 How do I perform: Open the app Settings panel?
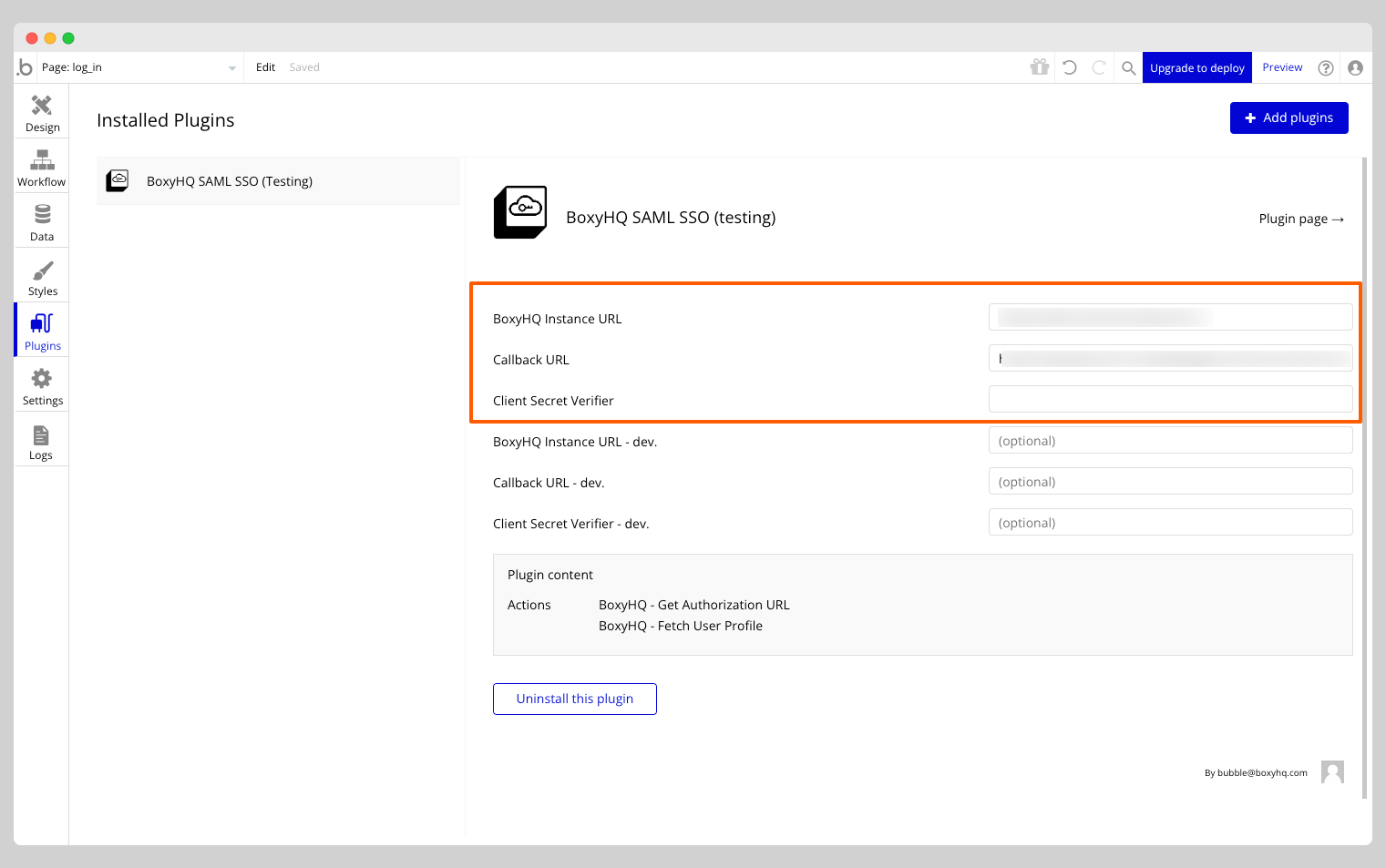41,384
